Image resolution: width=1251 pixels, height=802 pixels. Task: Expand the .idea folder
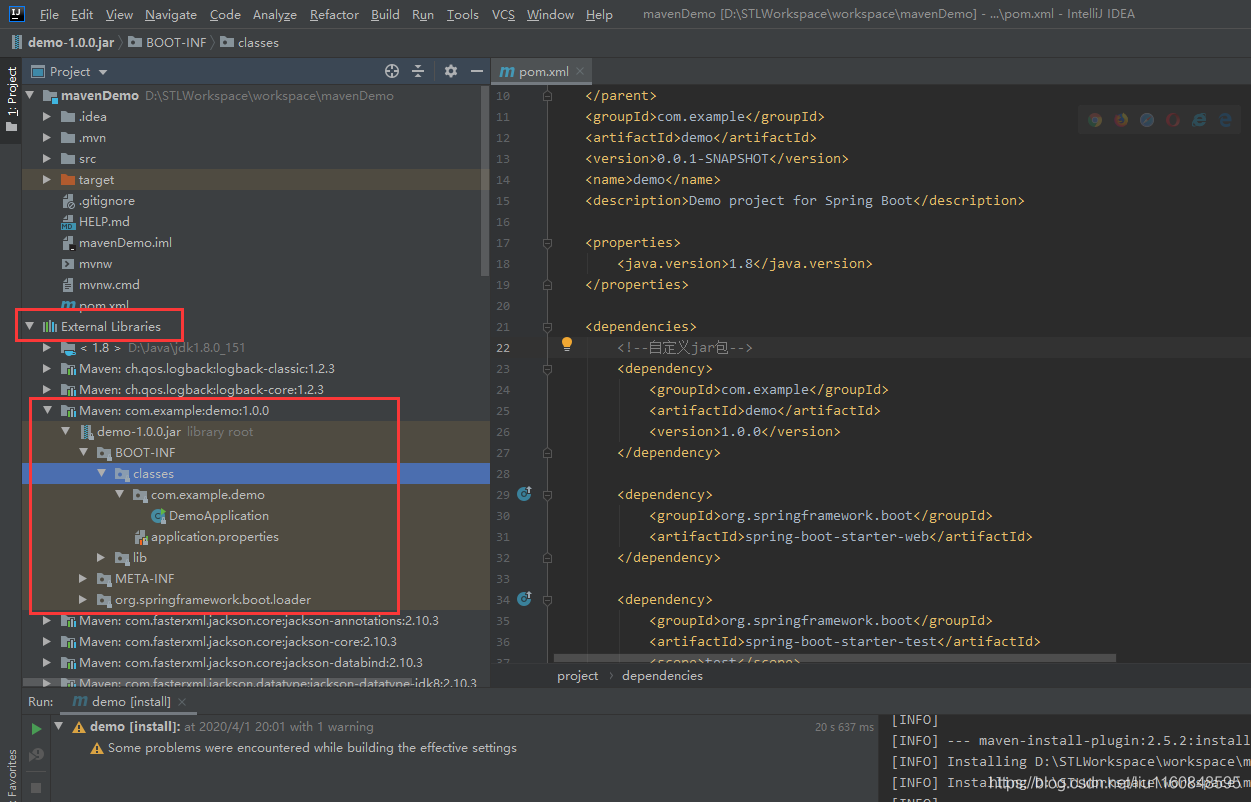47,117
